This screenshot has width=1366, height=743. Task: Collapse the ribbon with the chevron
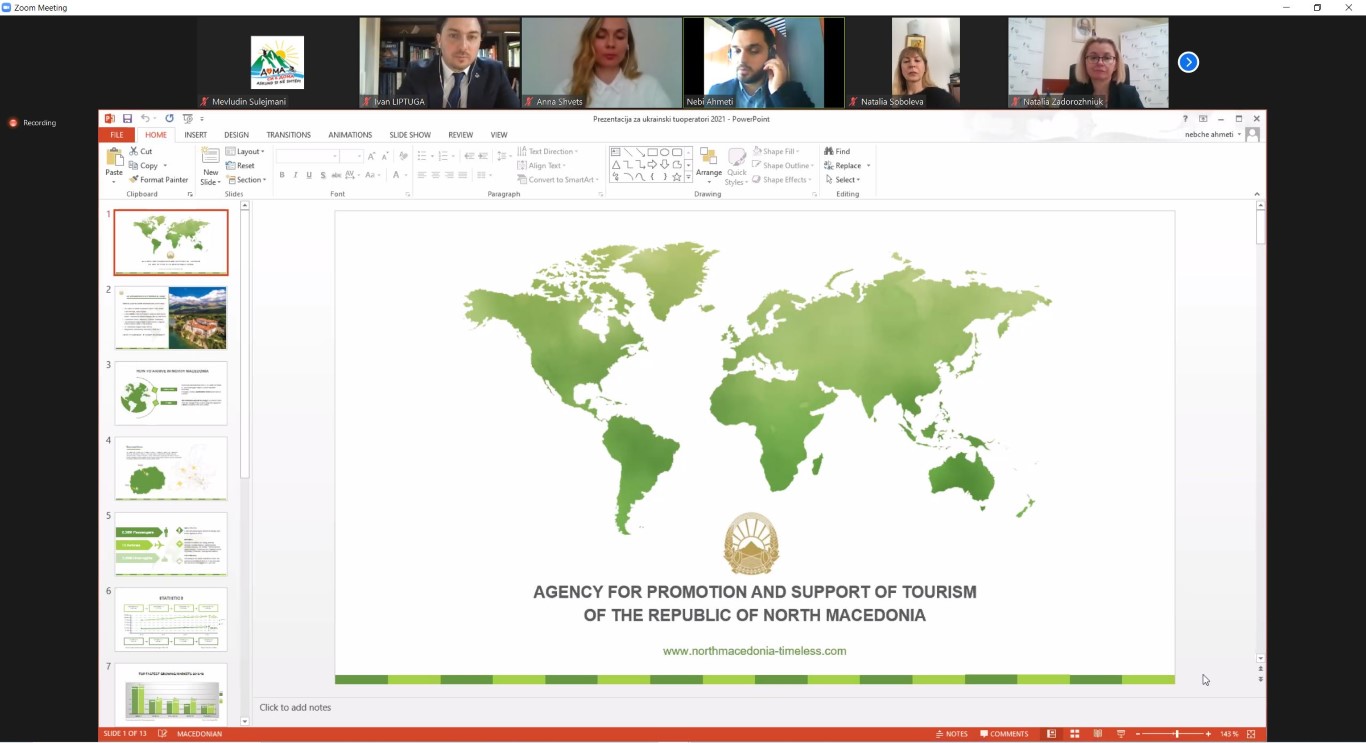pos(1257,194)
